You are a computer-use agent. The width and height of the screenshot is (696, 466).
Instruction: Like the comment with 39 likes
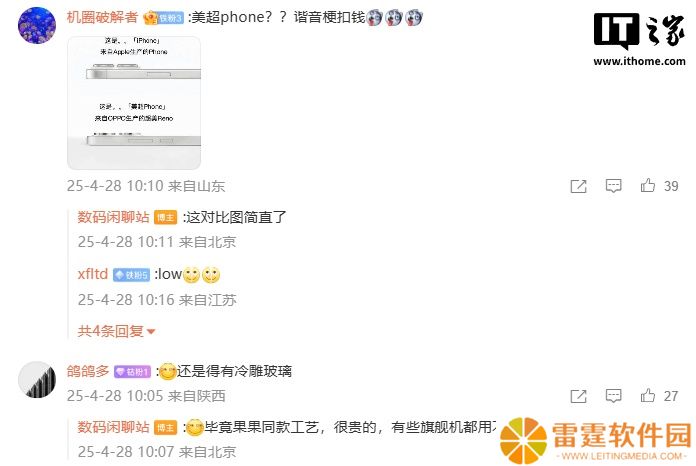pyautogui.click(x=648, y=186)
